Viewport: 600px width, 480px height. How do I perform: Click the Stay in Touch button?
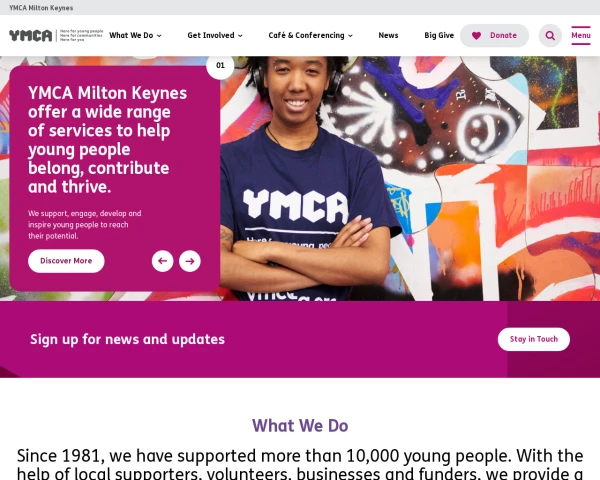pyautogui.click(x=534, y=339)
